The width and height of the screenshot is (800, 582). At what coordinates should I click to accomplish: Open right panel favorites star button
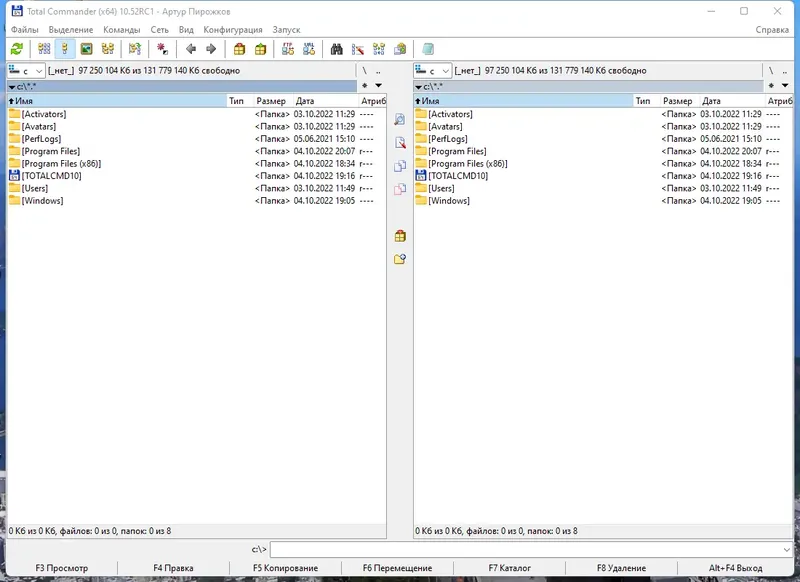pos(771,86)
